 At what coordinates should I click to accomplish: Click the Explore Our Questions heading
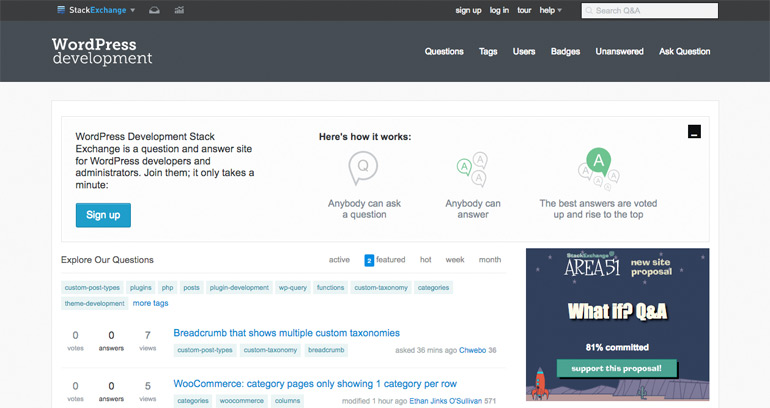tap(107, 260)
